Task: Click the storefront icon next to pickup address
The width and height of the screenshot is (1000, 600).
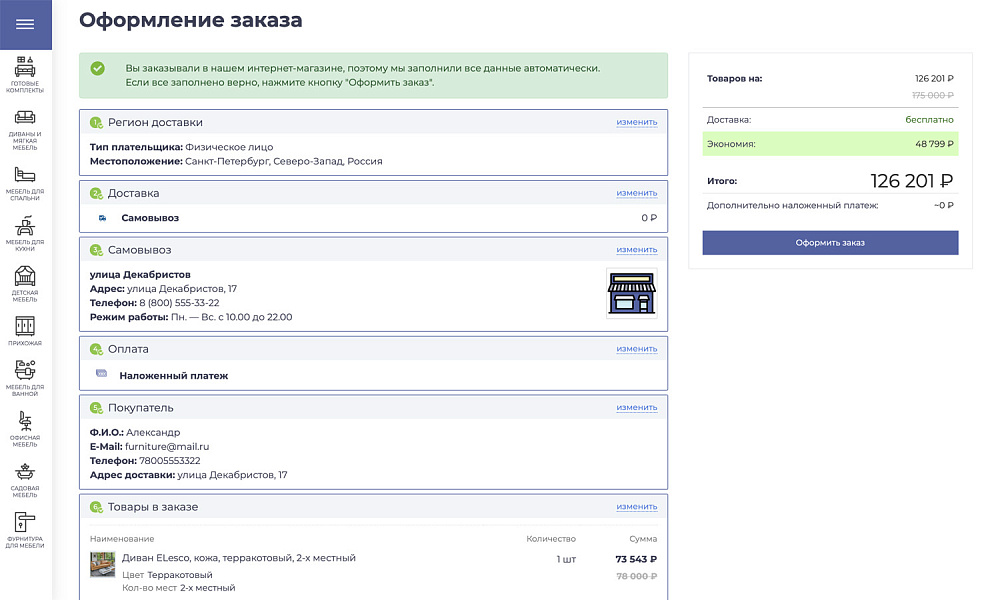Action: (x=633, y=293)
